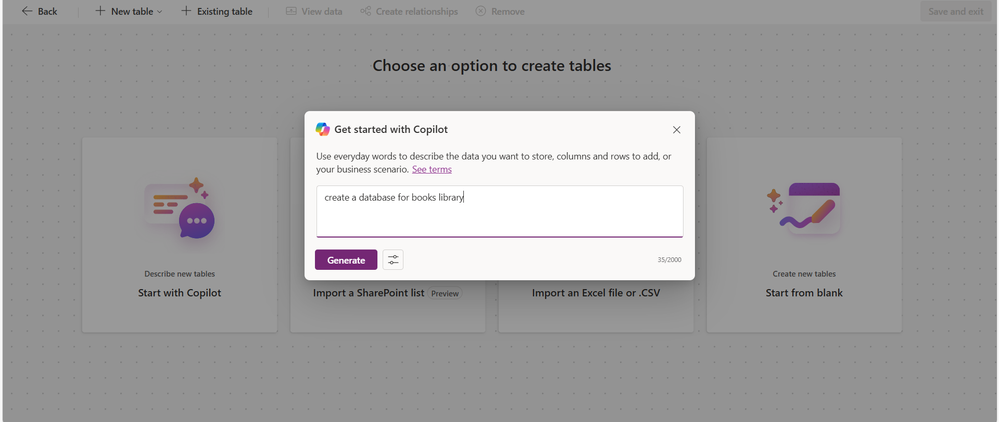Click the Copilot chat bubble illustration

(180, 208)
